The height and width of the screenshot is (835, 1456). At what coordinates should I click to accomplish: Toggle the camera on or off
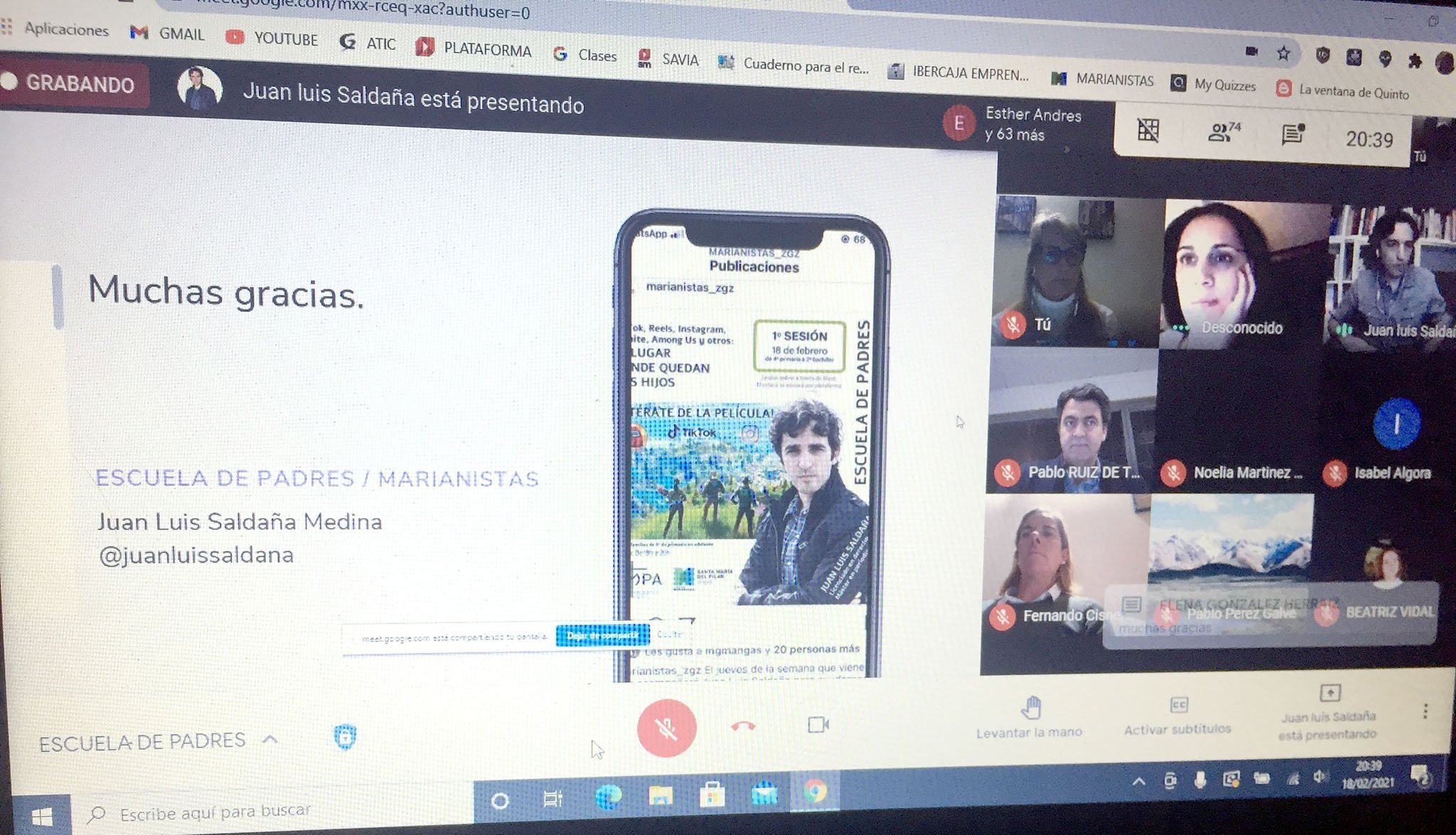click(x=818, y=725)
